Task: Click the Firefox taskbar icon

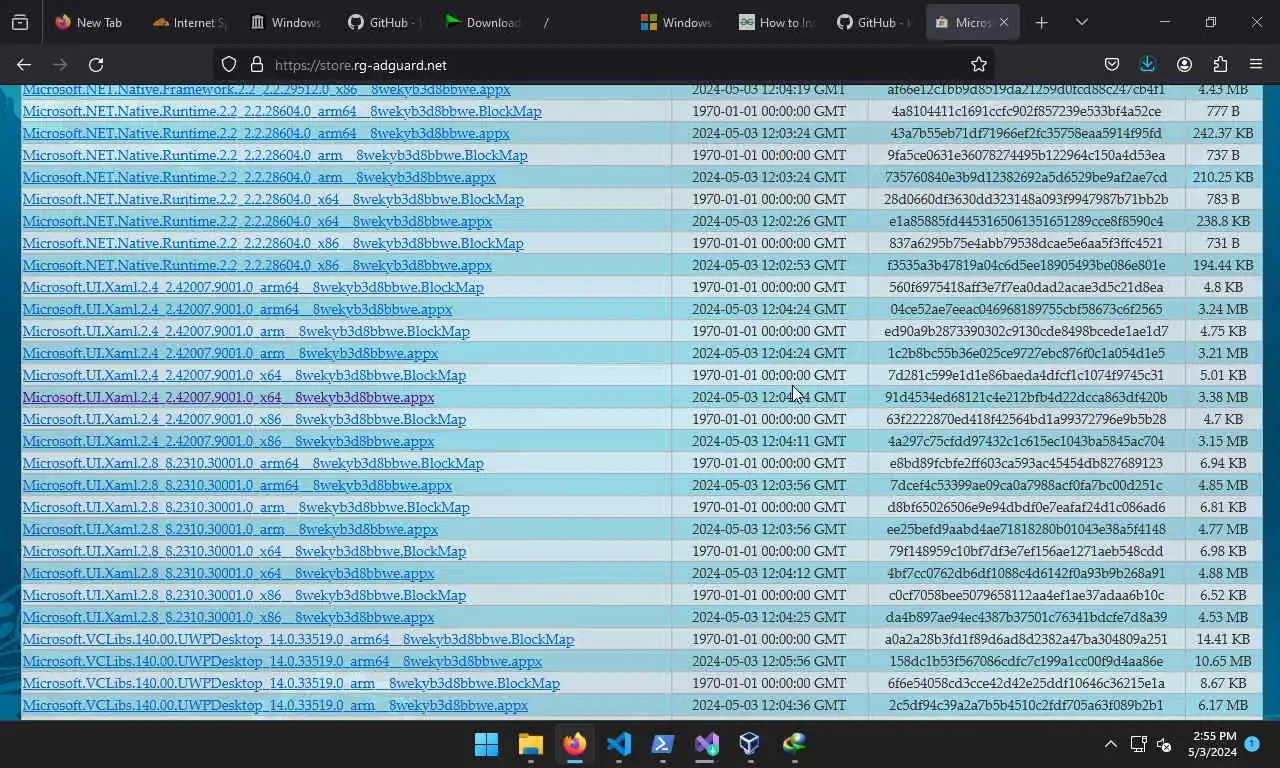Action: point(574,744)
